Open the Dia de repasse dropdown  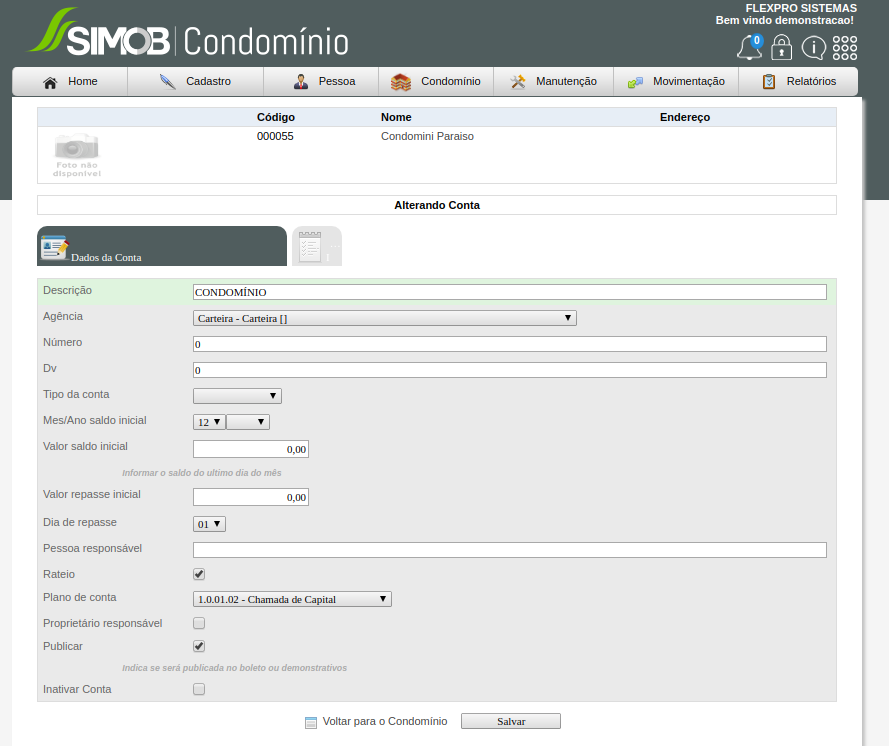pyautogui.click(x=209, y=524)
